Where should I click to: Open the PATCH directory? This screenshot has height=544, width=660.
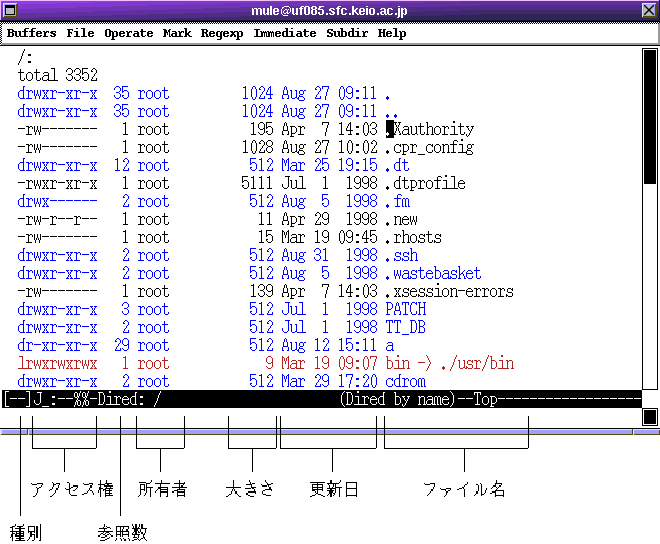click(x=405, y=309)
